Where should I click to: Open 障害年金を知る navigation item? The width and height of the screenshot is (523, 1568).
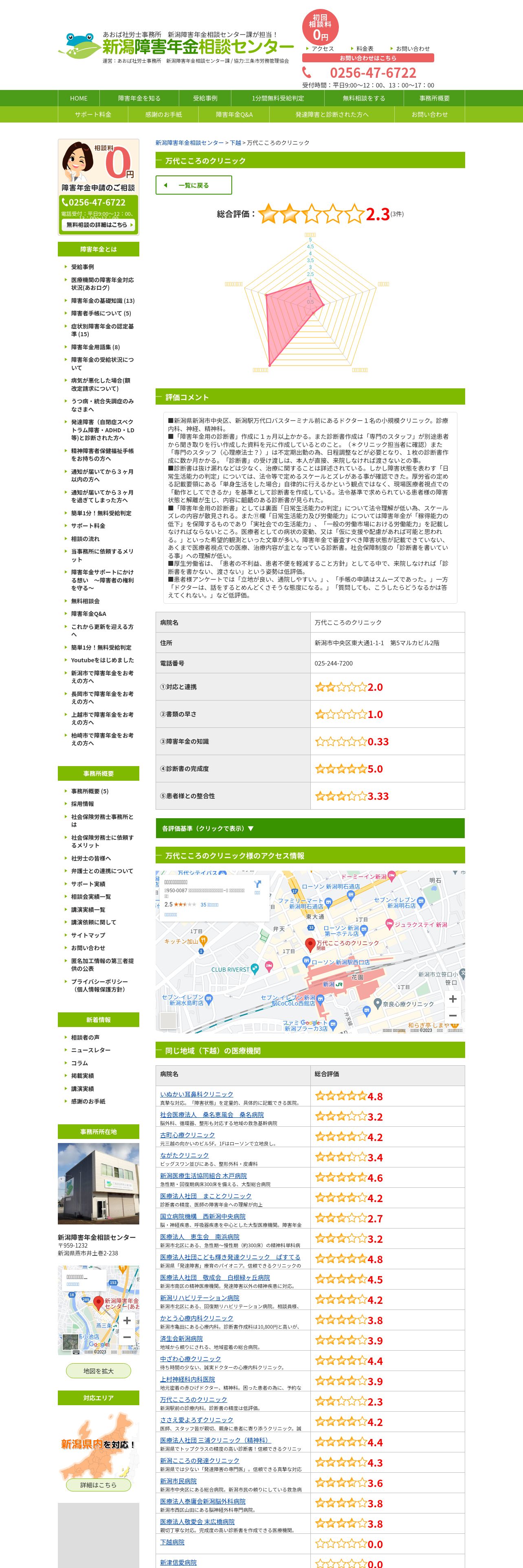coord(139,98)
